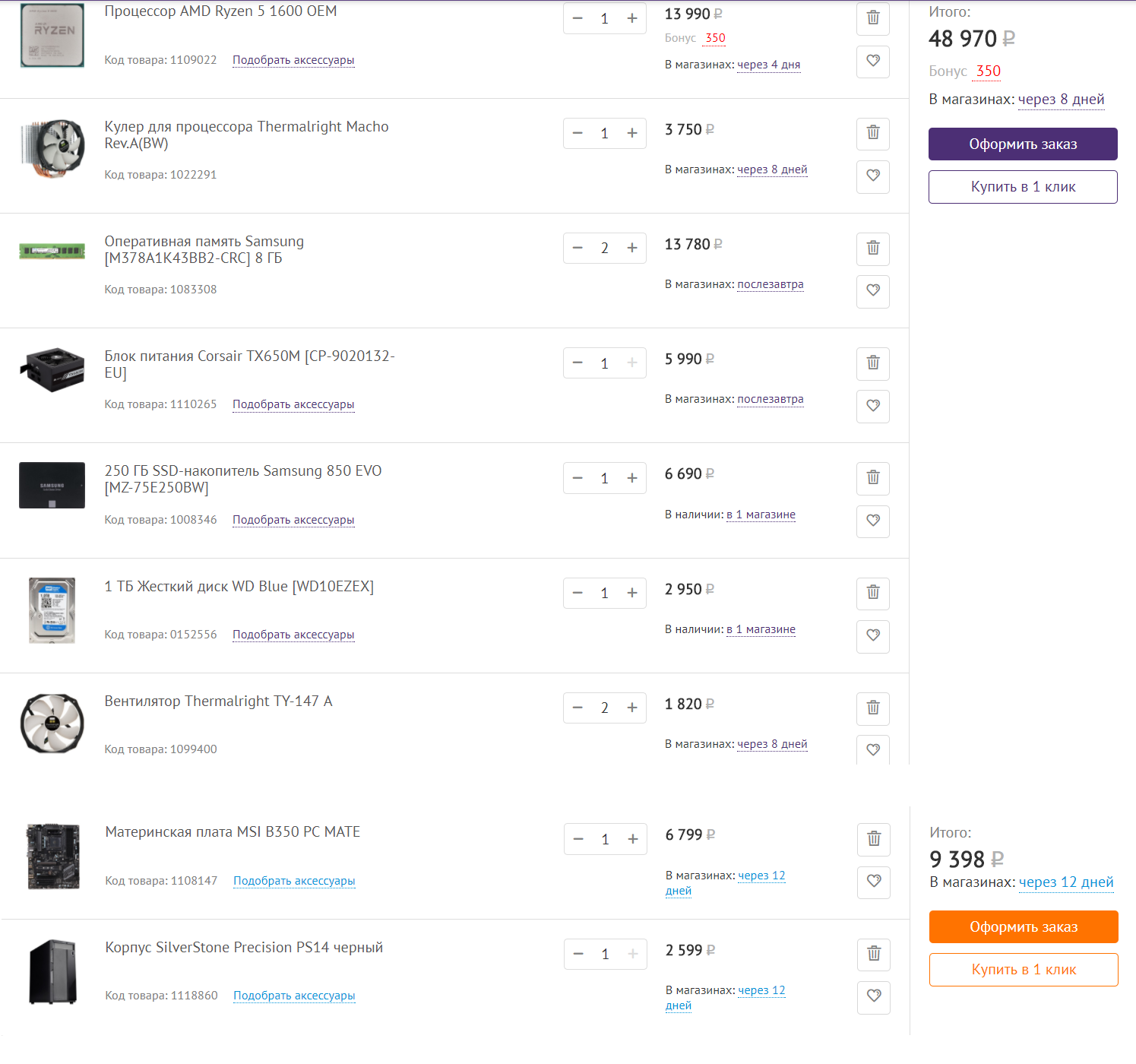Screen dimensions: 1136x1064
Task: Add Thermalright Macho cooler to favorites
Action: pyautogui.click(x=872, y=176)
